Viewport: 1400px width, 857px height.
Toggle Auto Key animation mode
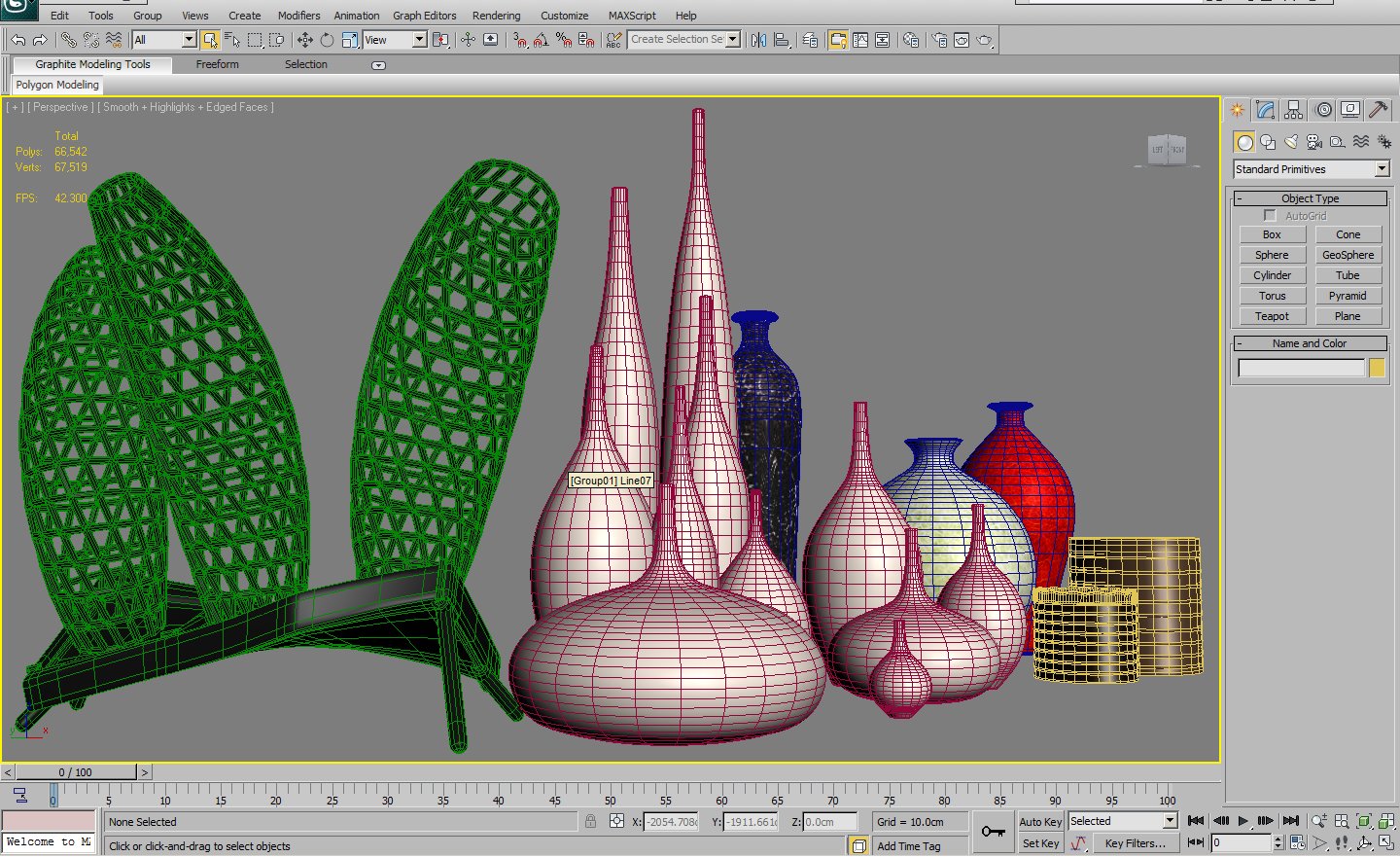tap(1039, 821)
